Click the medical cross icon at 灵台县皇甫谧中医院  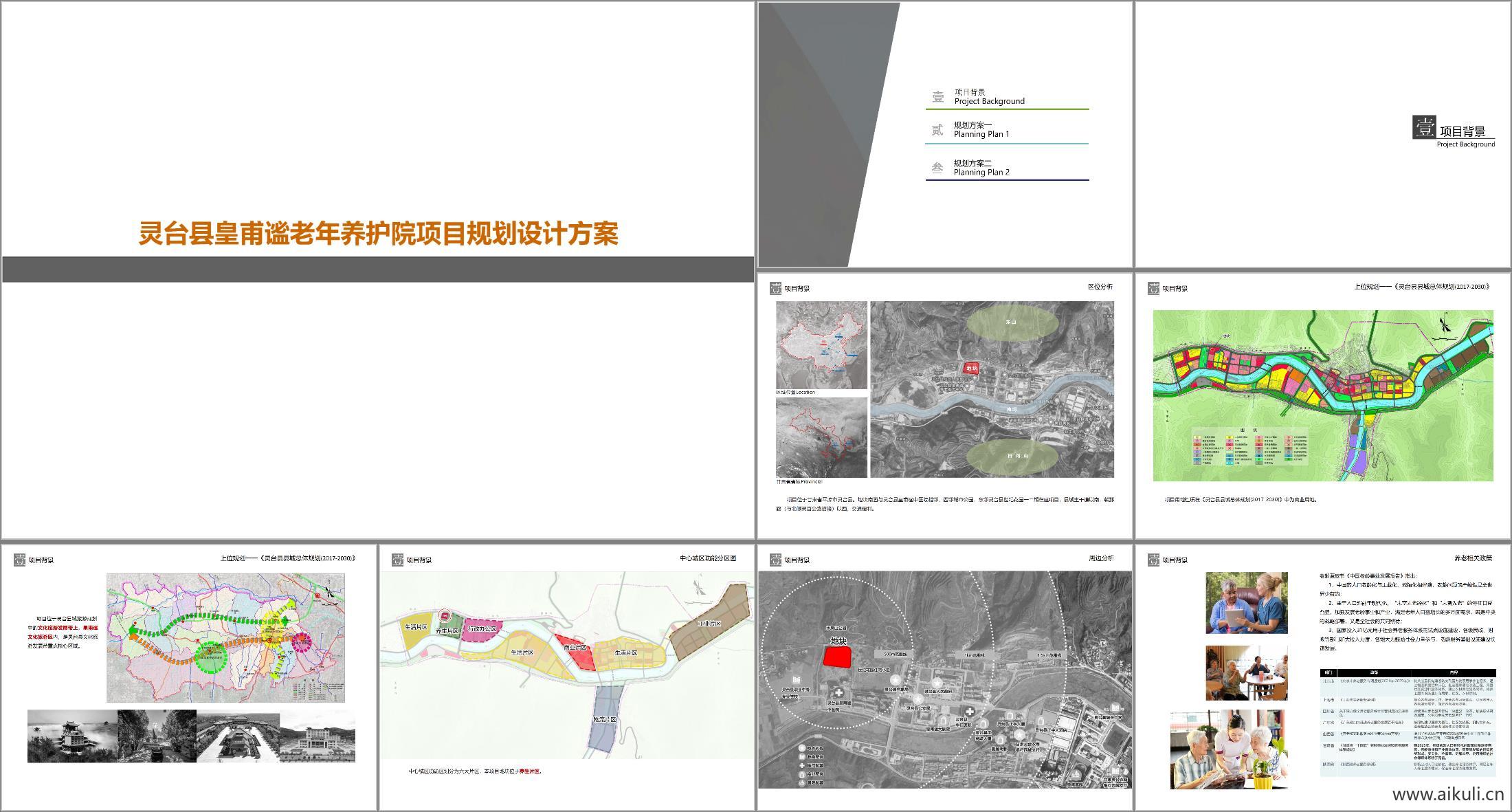(838, 692)
